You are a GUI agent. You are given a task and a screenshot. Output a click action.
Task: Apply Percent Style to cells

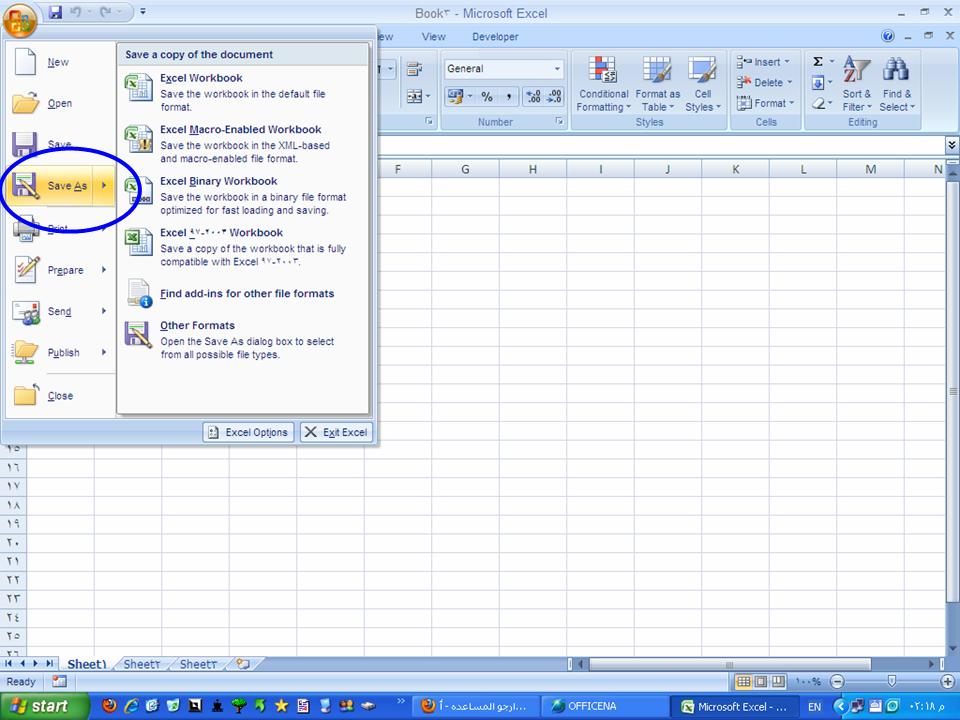click(487, 96)
